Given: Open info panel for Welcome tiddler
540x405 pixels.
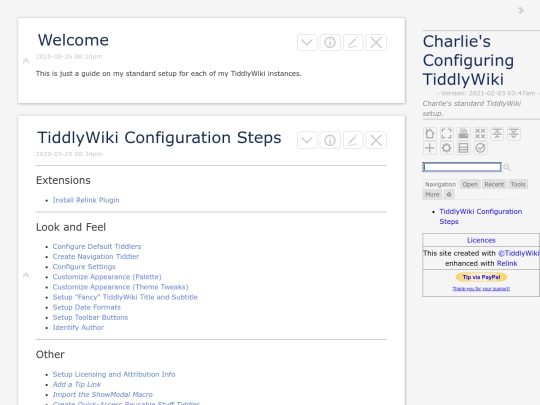Looking at the screenshot, I should tap(330, 43).
